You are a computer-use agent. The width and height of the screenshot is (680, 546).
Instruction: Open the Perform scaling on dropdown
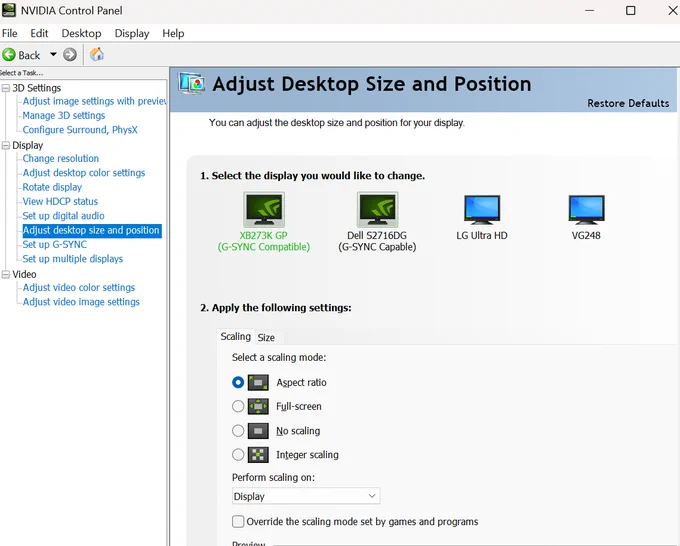[x=306, y=496]
